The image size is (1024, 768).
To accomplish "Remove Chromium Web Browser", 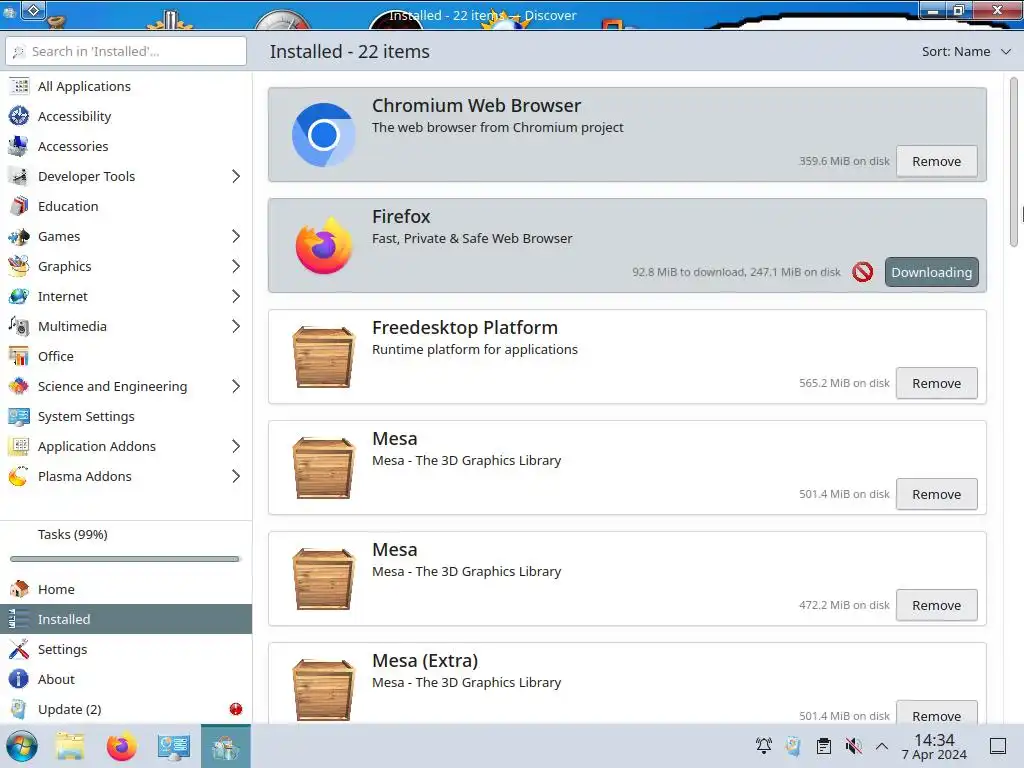I will (x=936, y=161).
